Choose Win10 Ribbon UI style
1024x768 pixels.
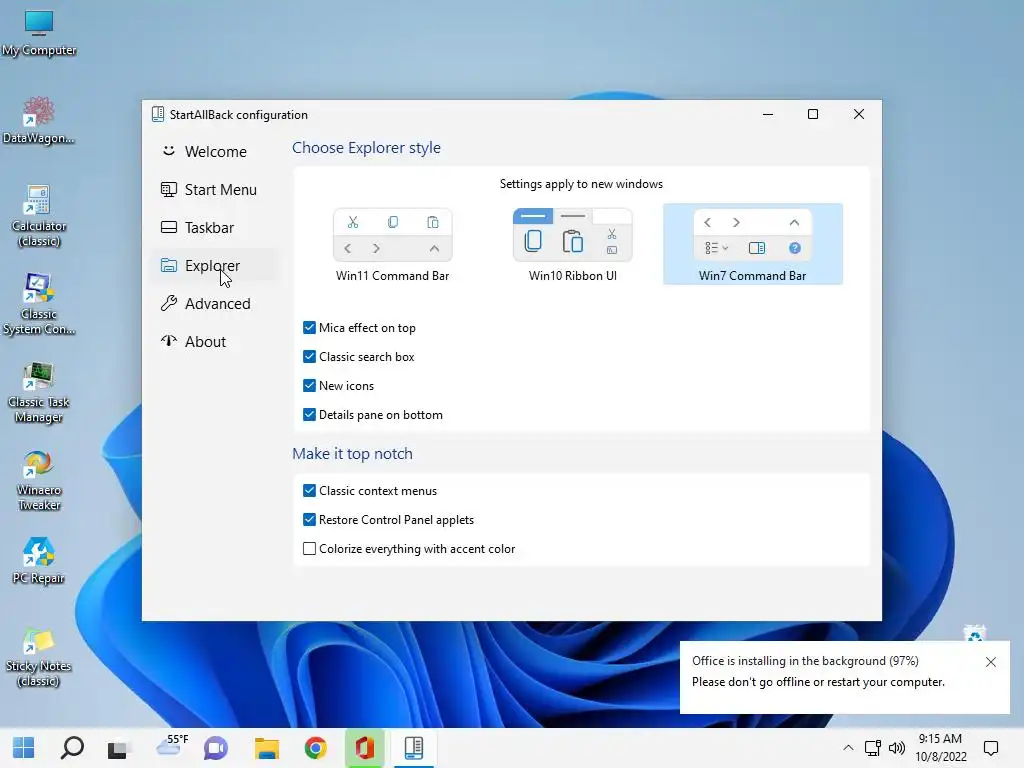coord(573,244)
